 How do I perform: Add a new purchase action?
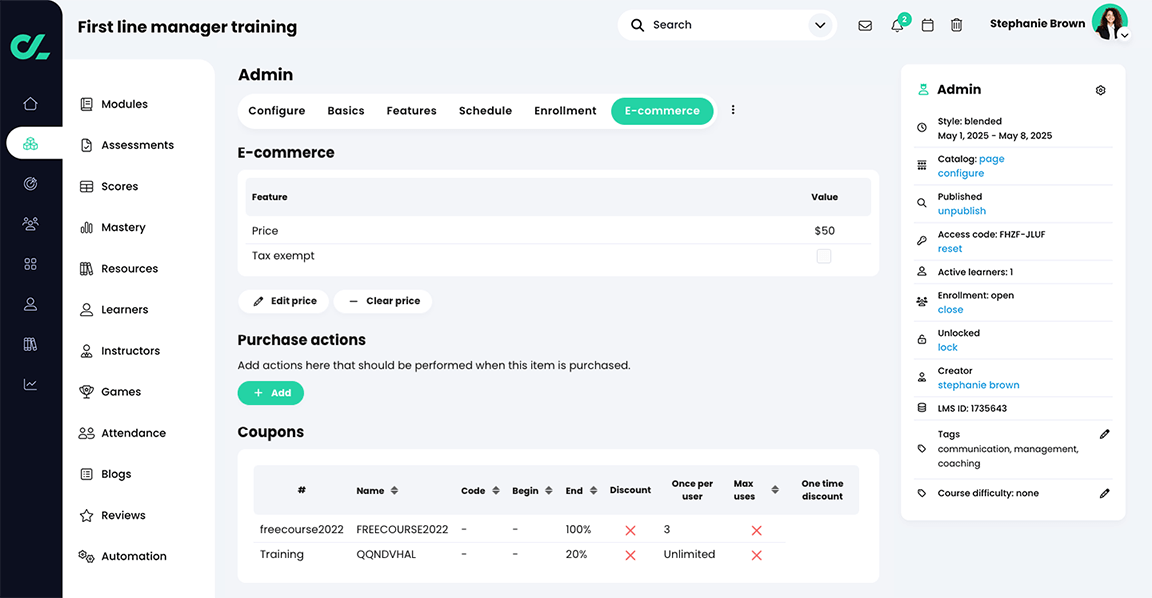tap(270, 393)
